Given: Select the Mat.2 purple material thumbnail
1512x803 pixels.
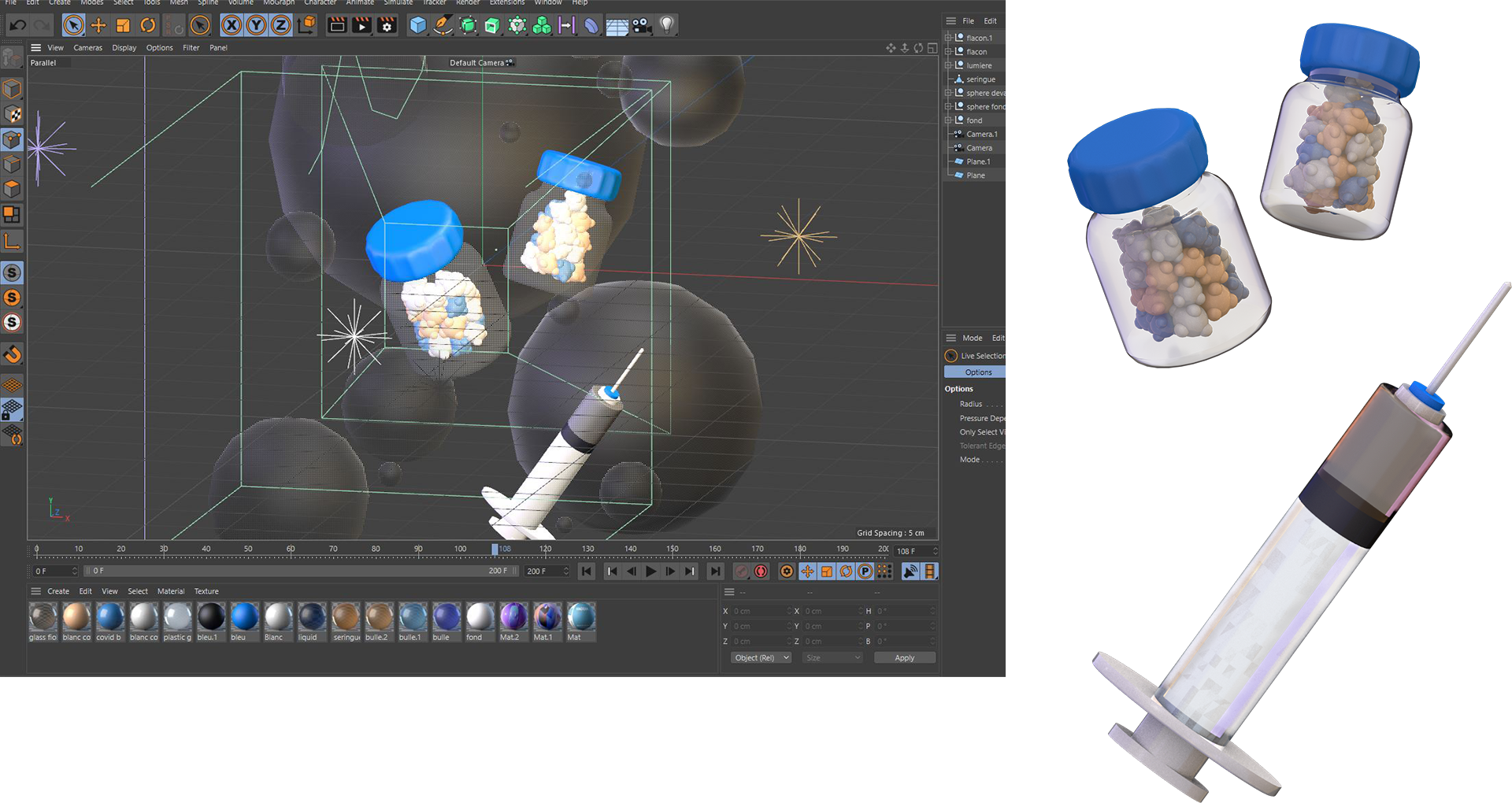Looking at the screenshot, I should pos(513,622).
